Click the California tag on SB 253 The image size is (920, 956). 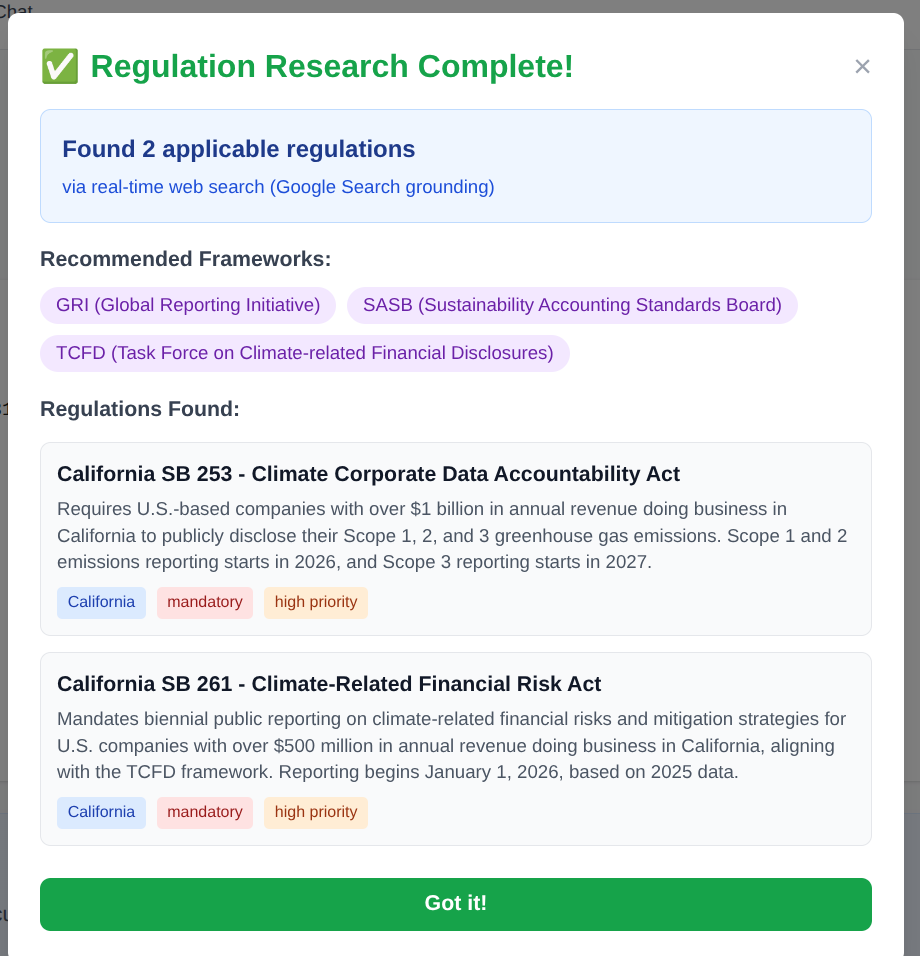point(101,602)
